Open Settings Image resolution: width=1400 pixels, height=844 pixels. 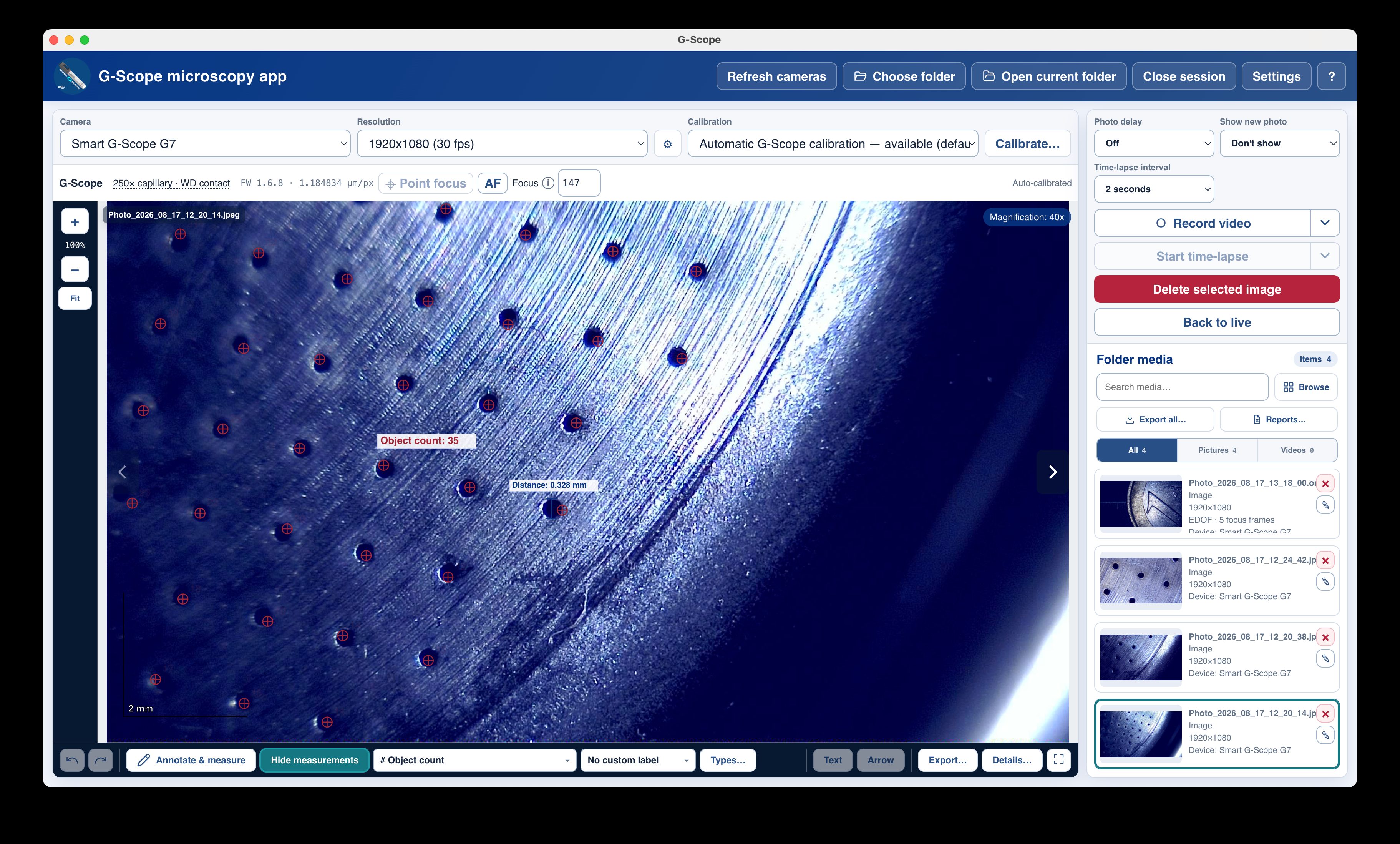pos(1276,76)
